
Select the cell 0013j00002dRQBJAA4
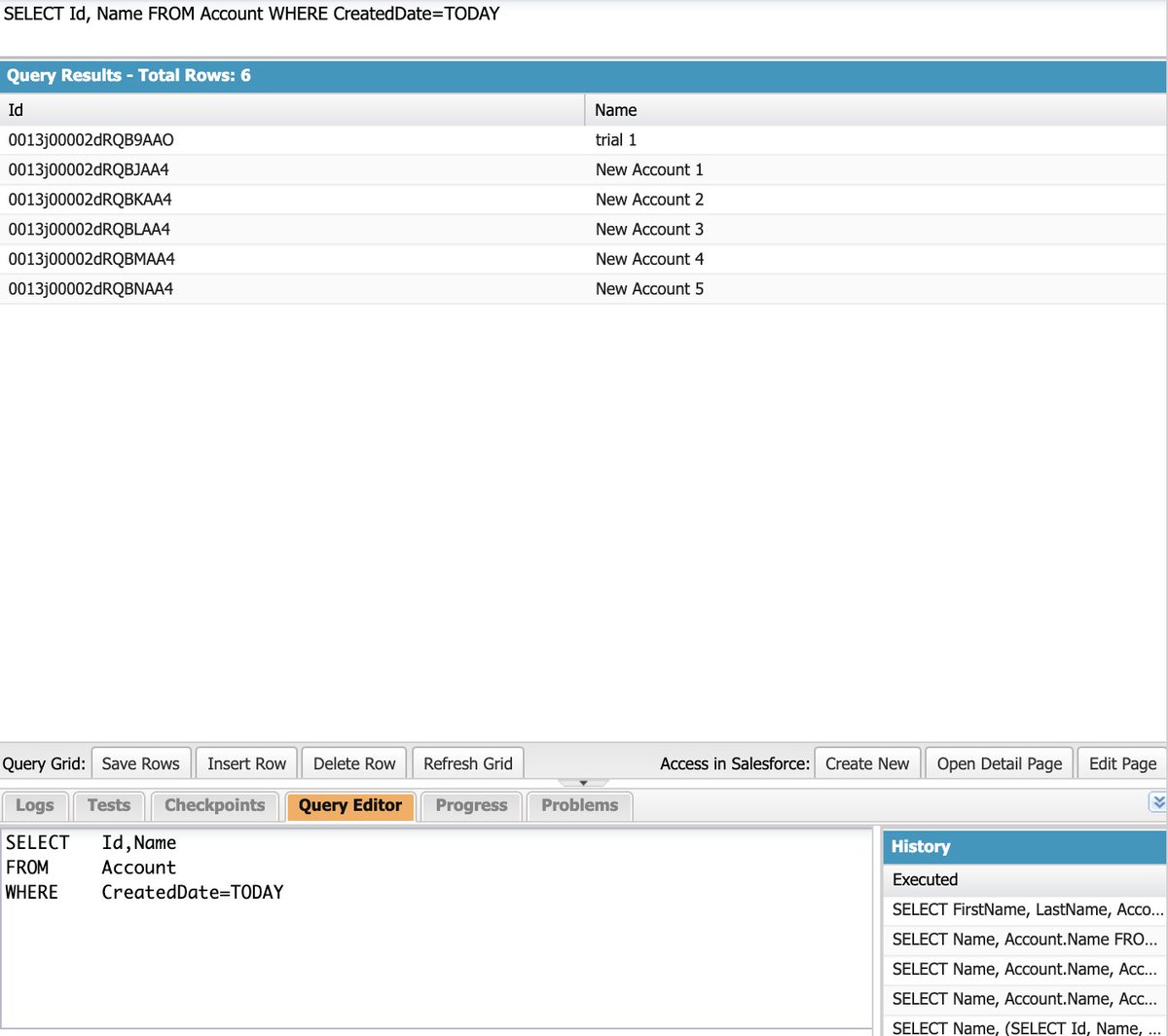point(292,169)
